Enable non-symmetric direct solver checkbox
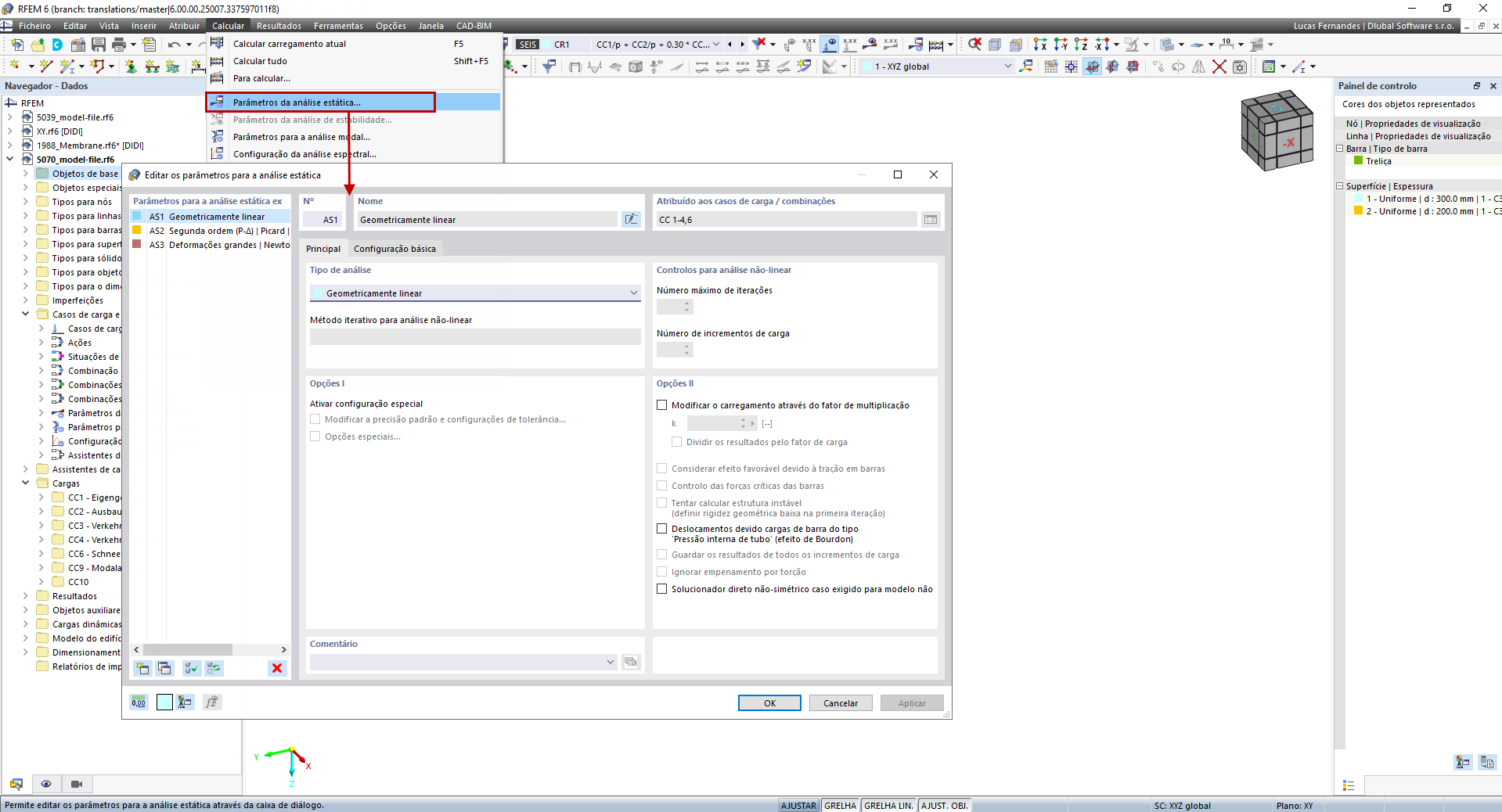The image size is (1502, 812). click(662, 589)
